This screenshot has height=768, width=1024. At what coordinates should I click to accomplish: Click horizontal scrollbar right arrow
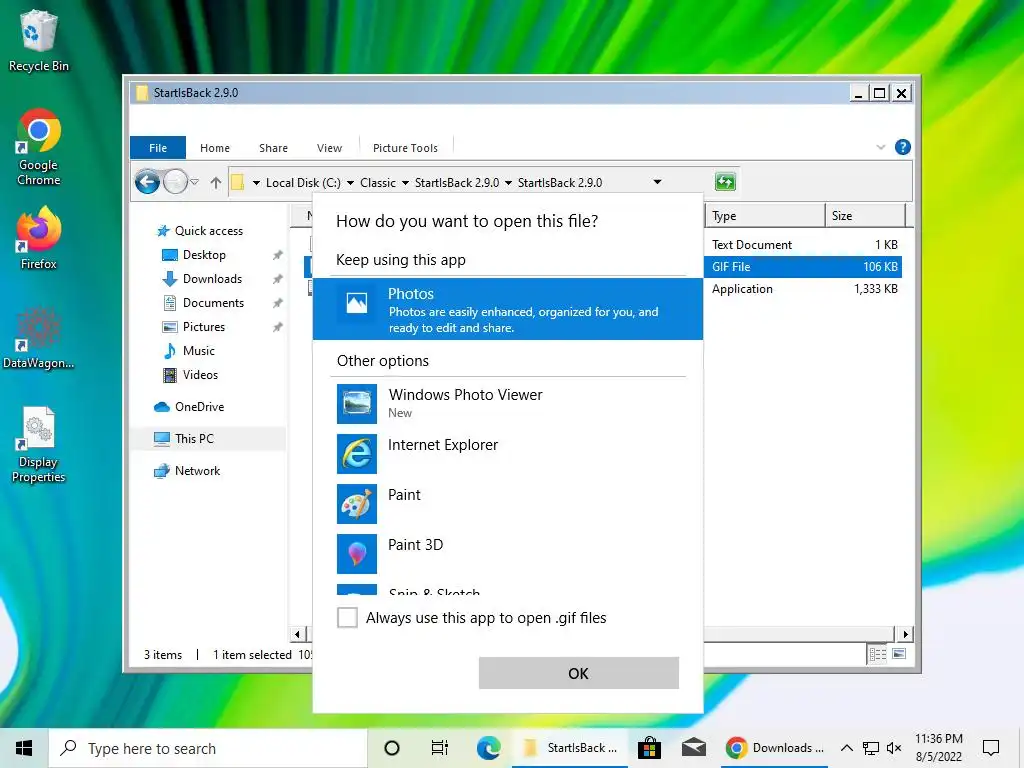[x=905, y=634]
